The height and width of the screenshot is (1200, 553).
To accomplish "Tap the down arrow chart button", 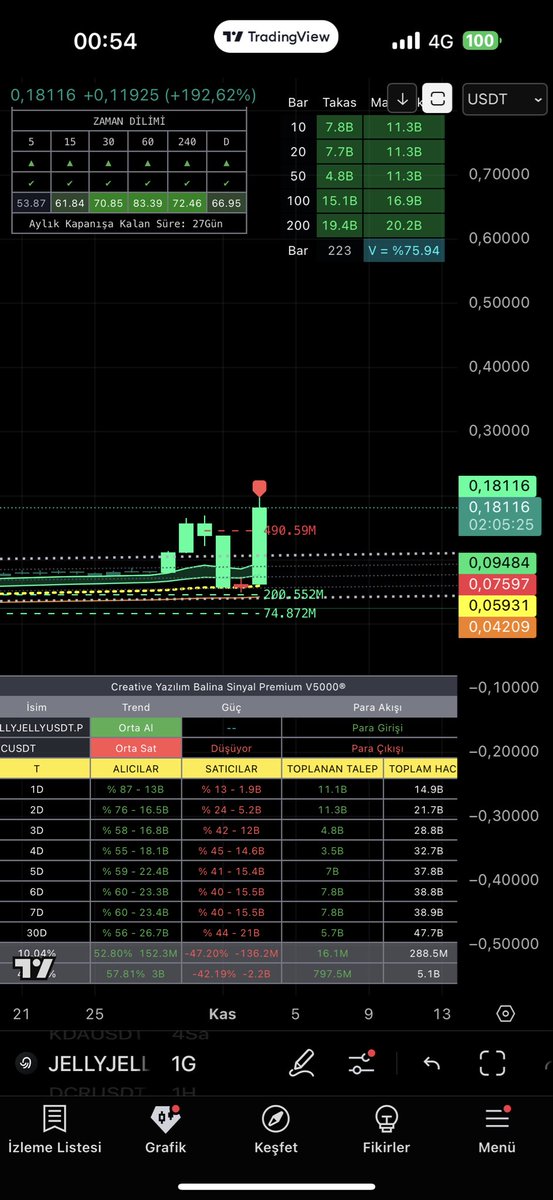I will [x=402, y=98].
